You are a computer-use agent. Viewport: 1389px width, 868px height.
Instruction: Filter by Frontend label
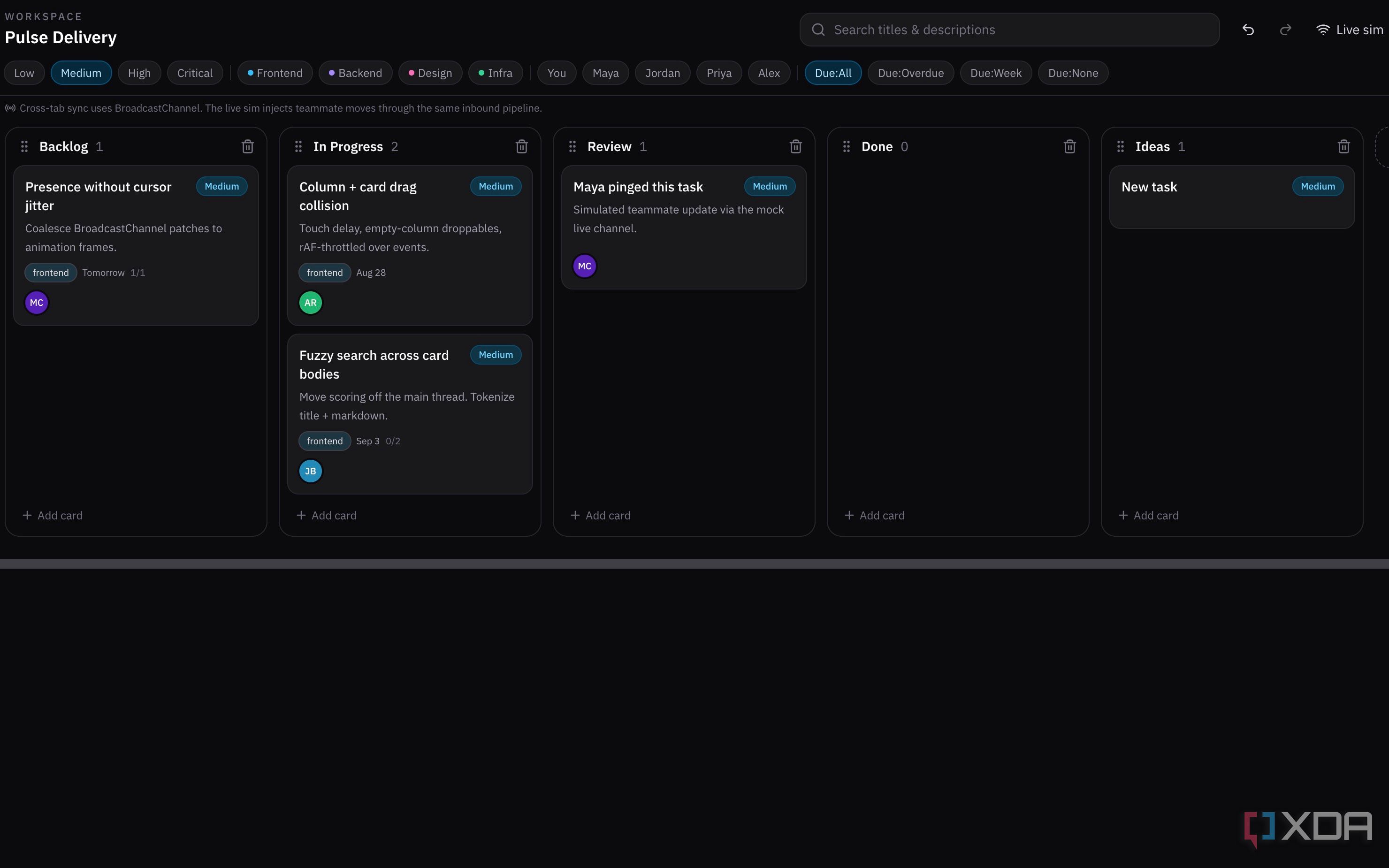275,73
